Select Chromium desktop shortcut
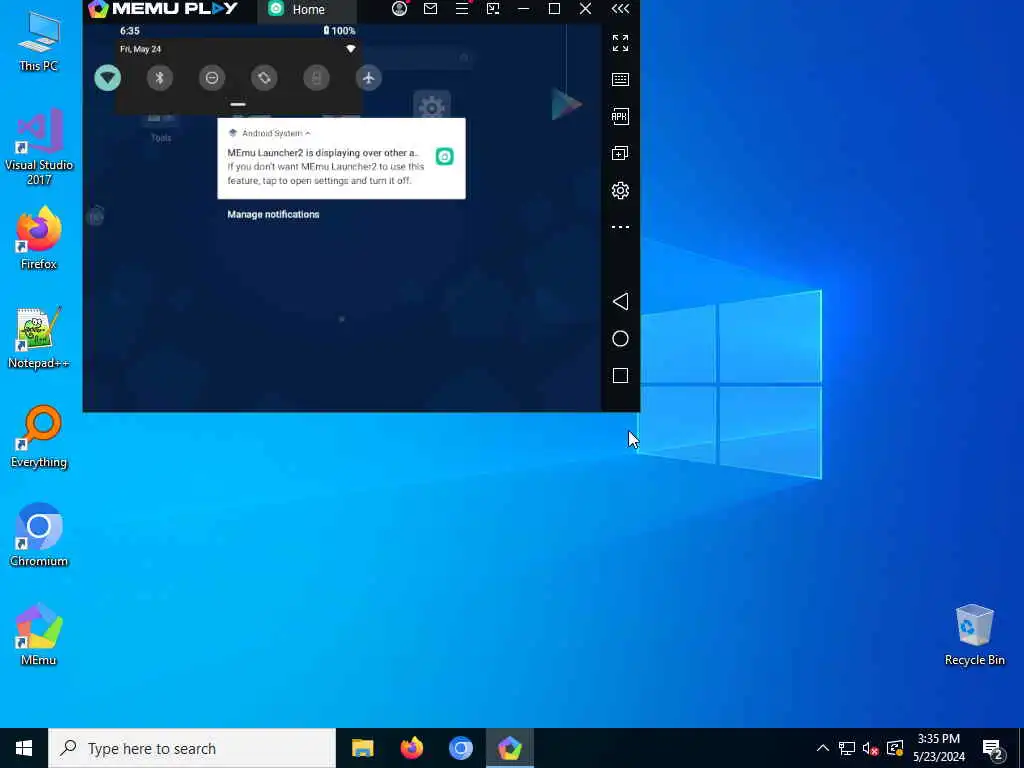This screenshot has height=768, width=1024. point(39,535)
